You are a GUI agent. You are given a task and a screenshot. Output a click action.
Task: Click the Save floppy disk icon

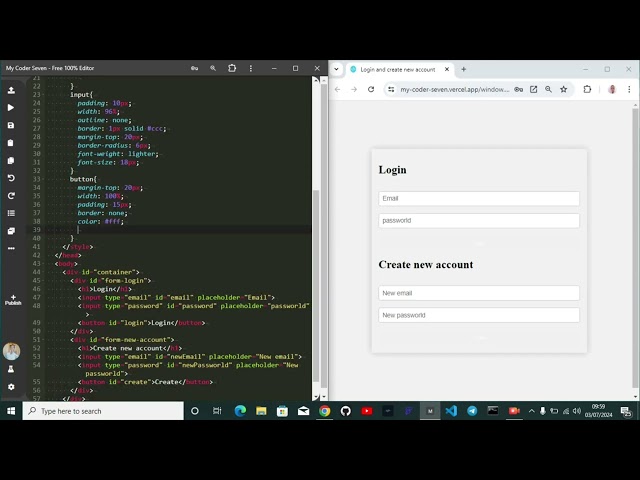[x=11, y=125]
